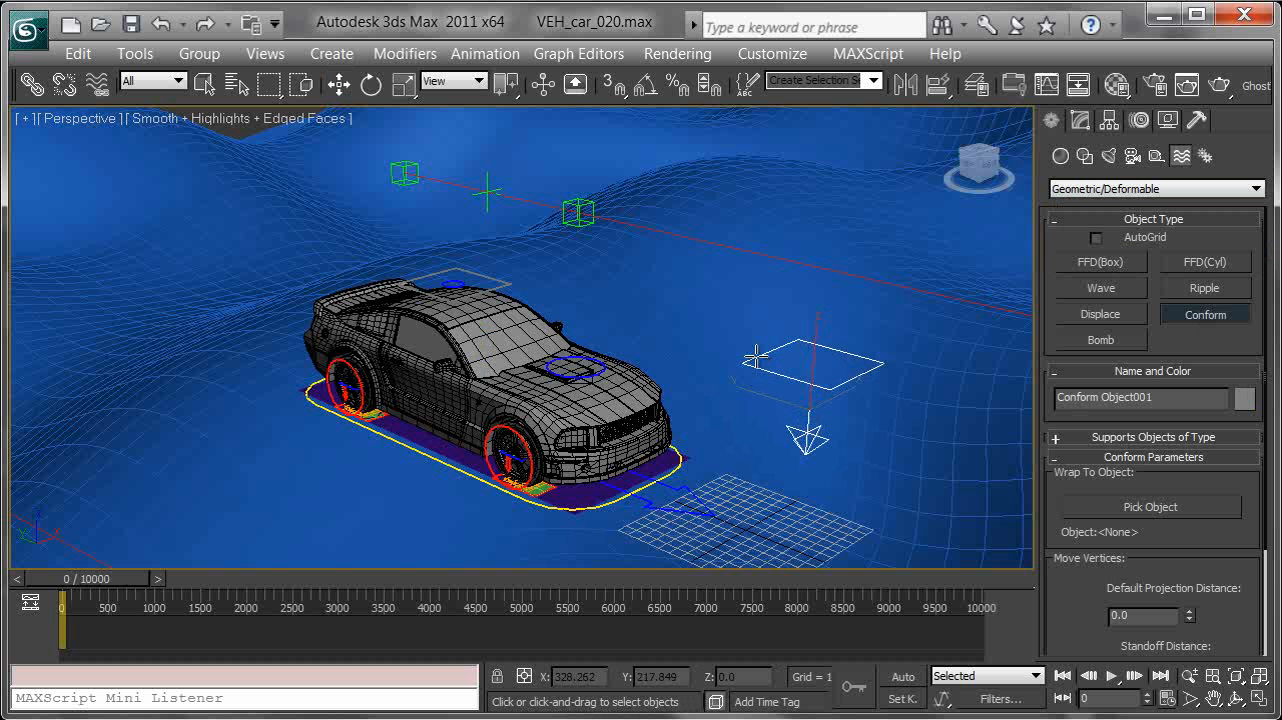
Task: Select the Select and Move tool
Action: pyautogui.click(x=339, y=85)
